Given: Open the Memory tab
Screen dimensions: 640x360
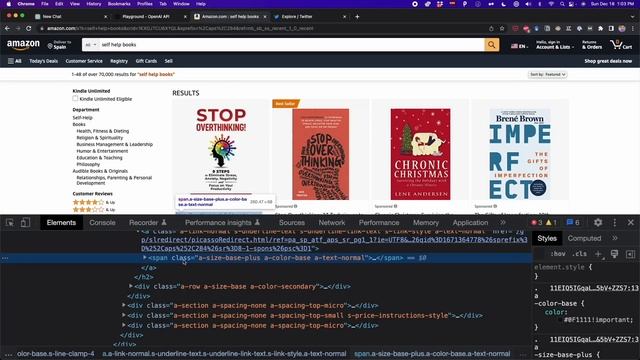Looking at the screenshot, I should point(426,222).
